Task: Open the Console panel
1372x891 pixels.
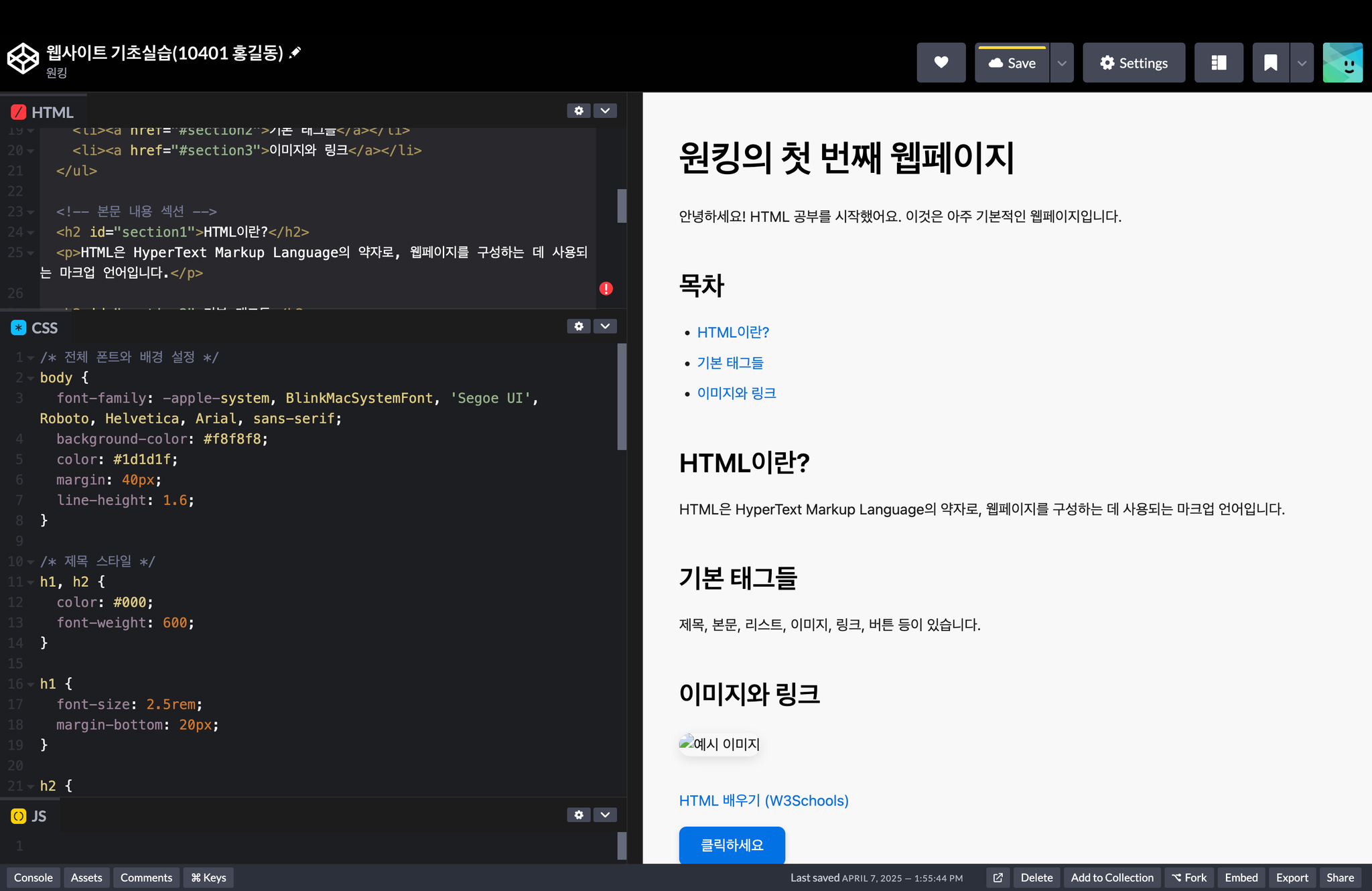Action: tap(33, 878)
